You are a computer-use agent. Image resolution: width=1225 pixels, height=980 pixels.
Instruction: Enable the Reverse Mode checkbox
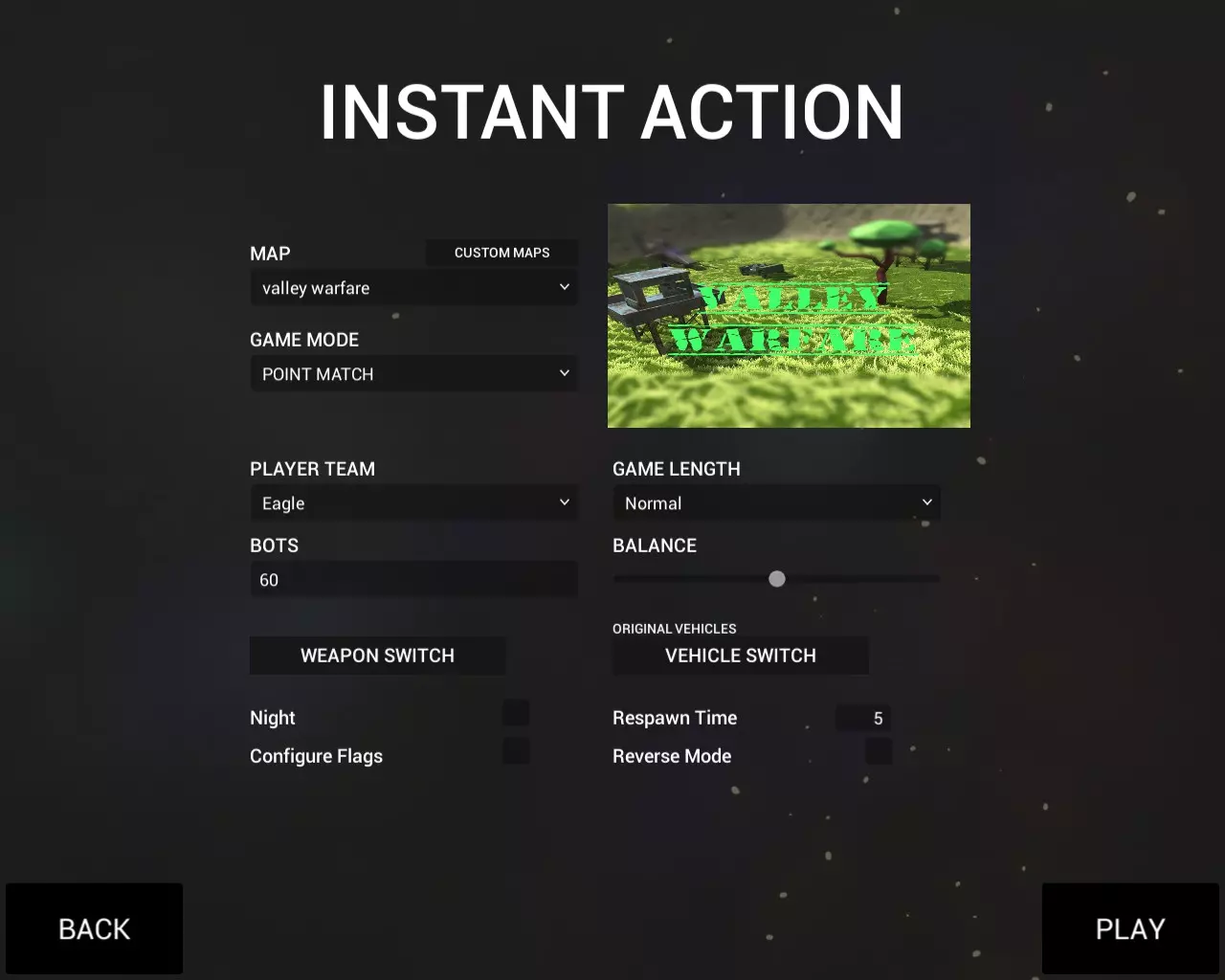tap(879, 751)
